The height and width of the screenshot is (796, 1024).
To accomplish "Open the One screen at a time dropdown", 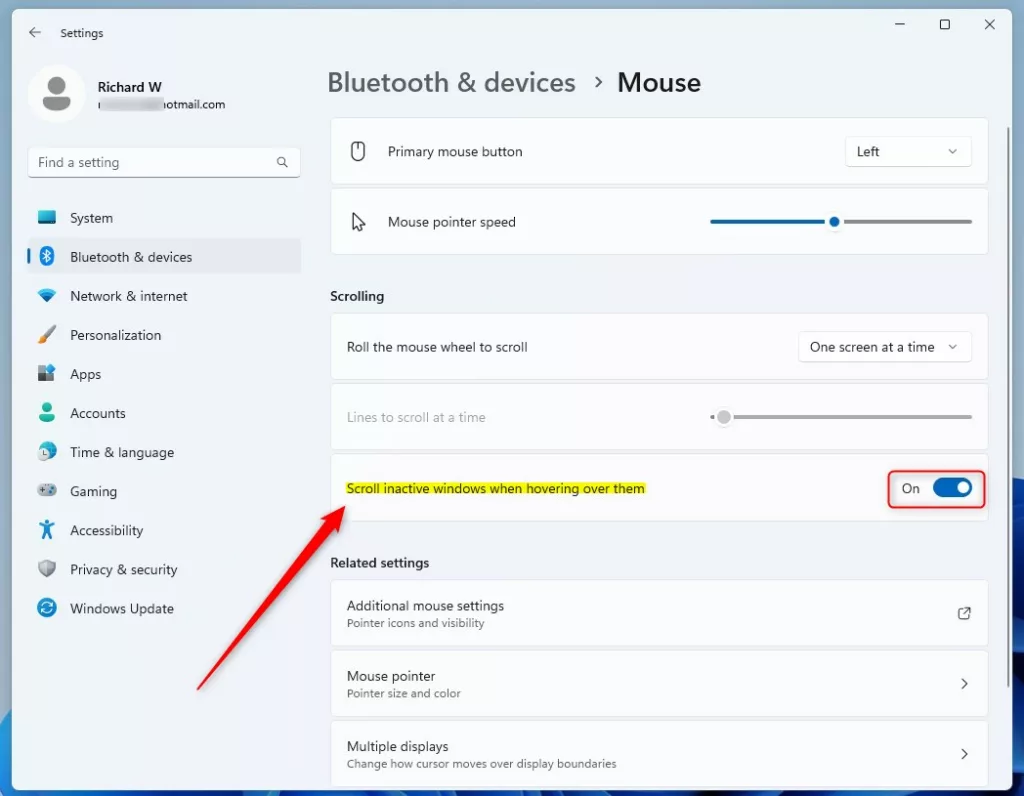I will tap(884, 347).
